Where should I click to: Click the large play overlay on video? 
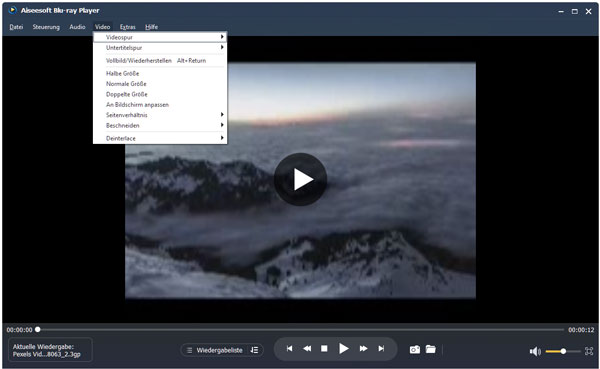click(300, 179)
